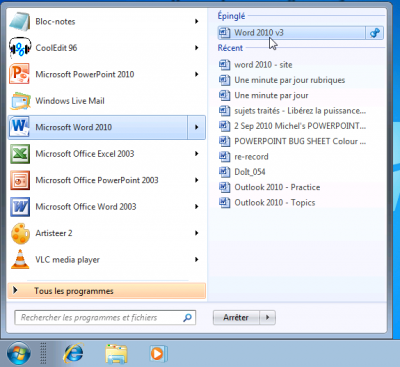Expand Bloc-notes submenu arrow

pos(197,22)
